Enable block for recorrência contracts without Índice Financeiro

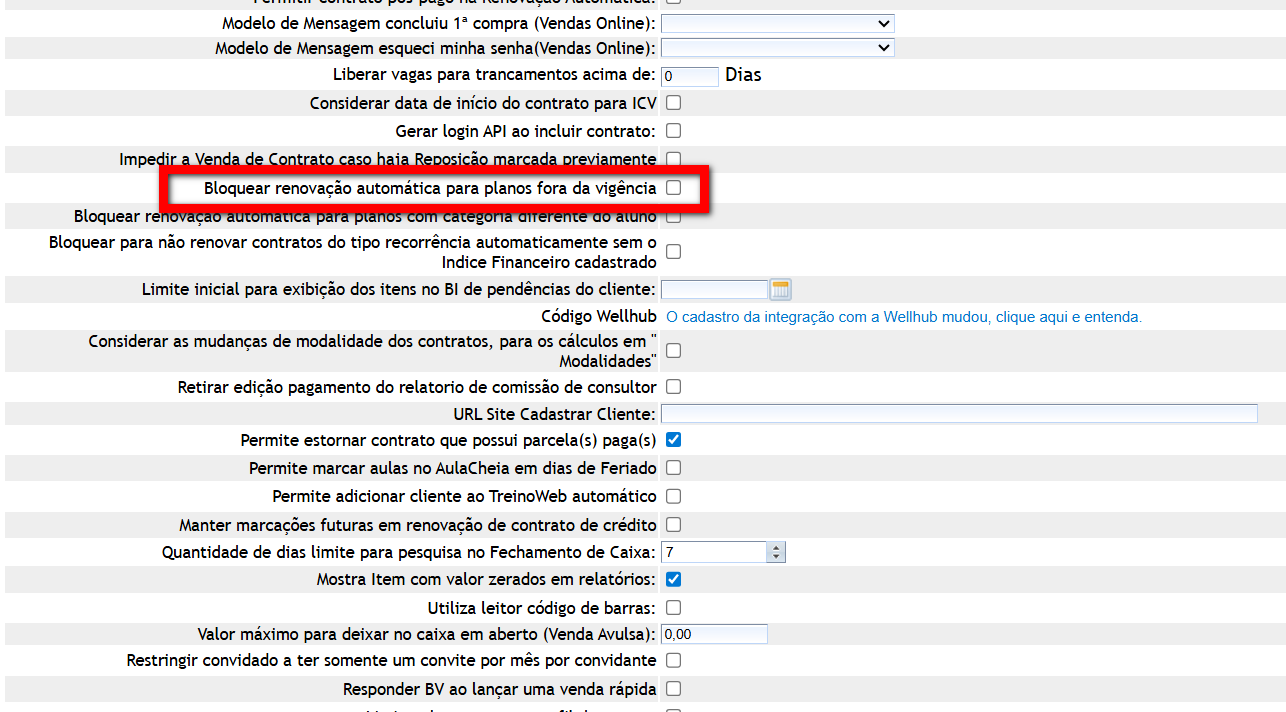[x=674, y=252]
